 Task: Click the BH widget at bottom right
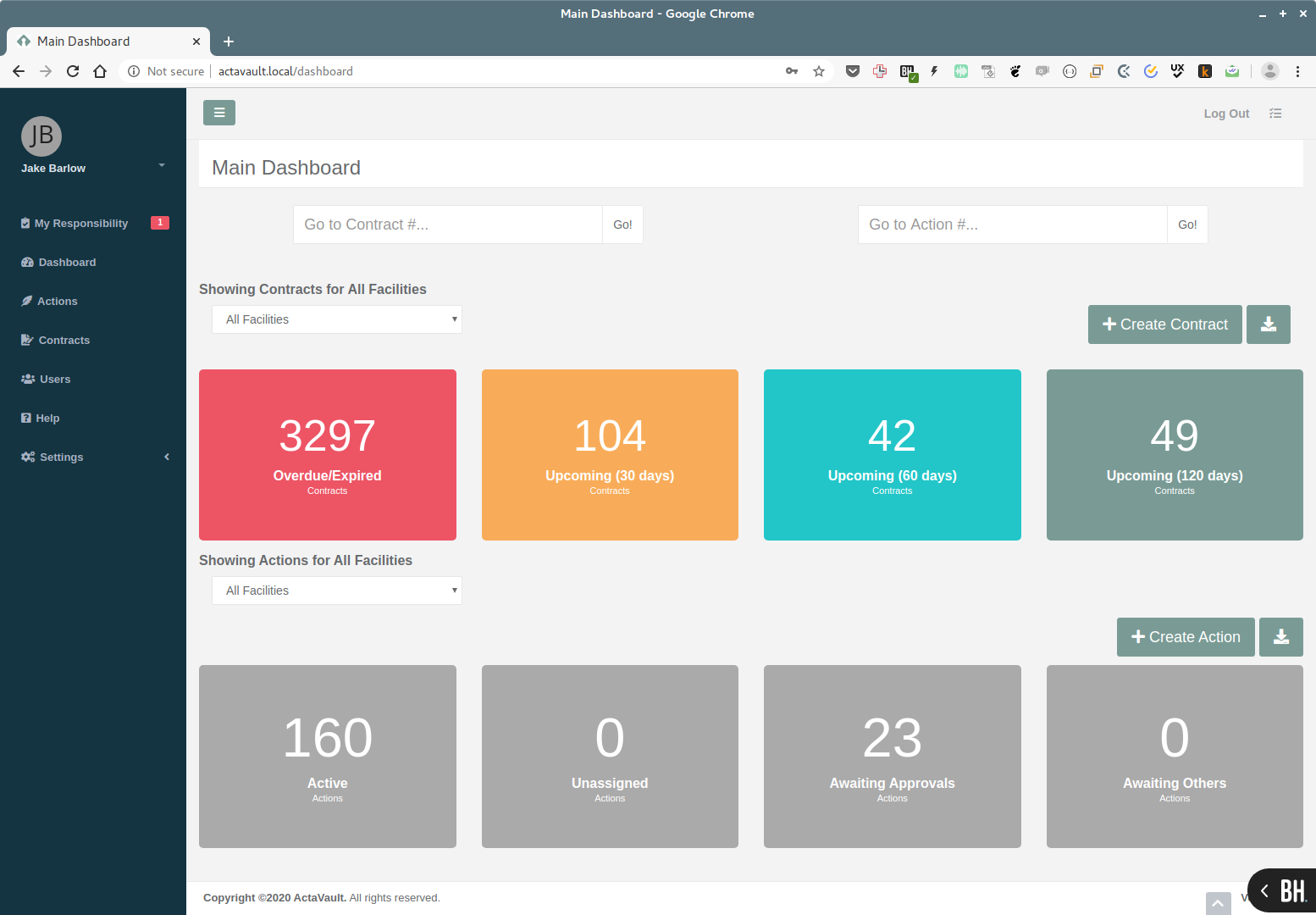1282,890
